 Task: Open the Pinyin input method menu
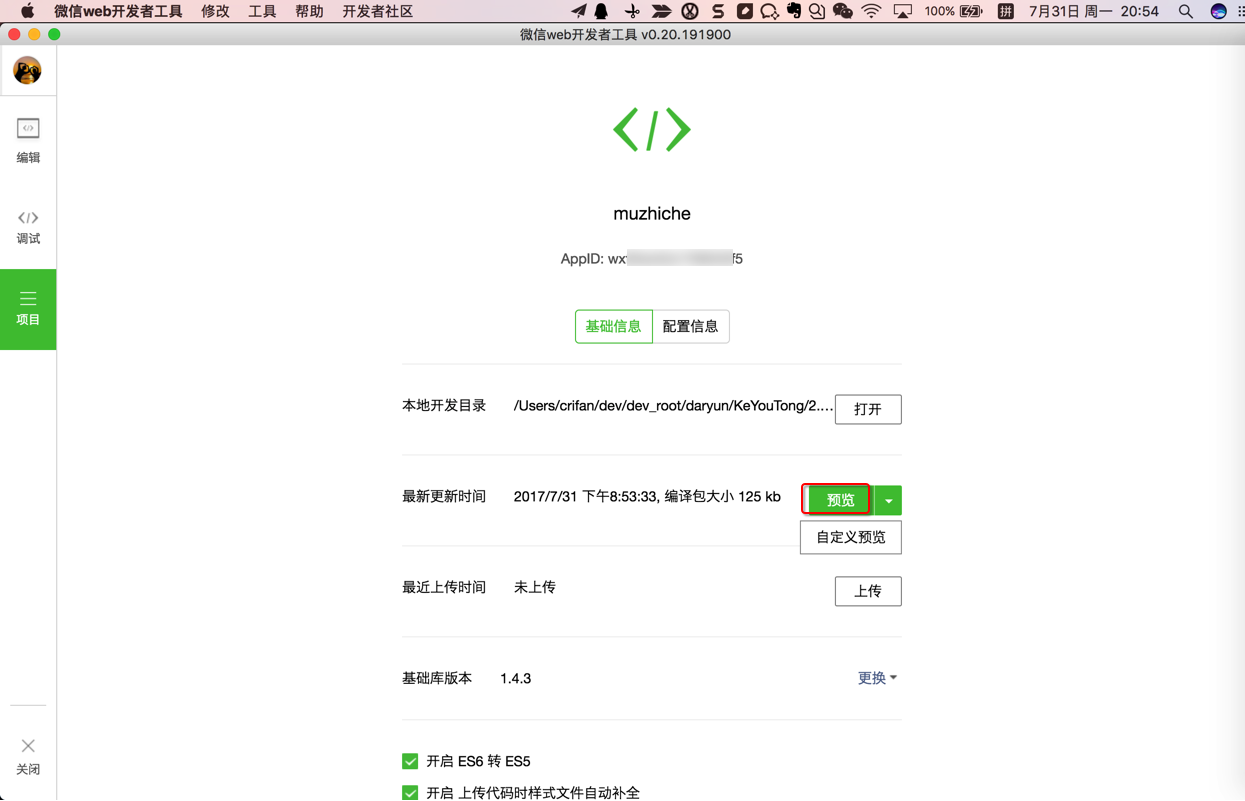click(x=1006, y=11)
